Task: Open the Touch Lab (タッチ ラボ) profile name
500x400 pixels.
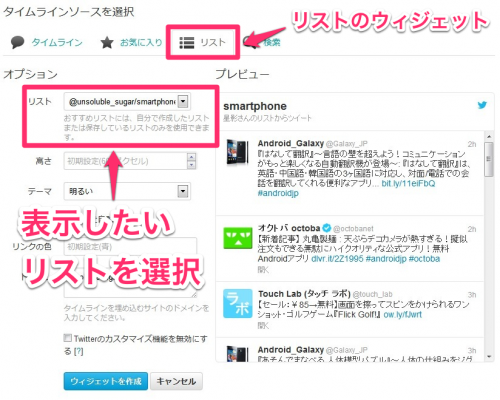Action: [x=304, y=294]
